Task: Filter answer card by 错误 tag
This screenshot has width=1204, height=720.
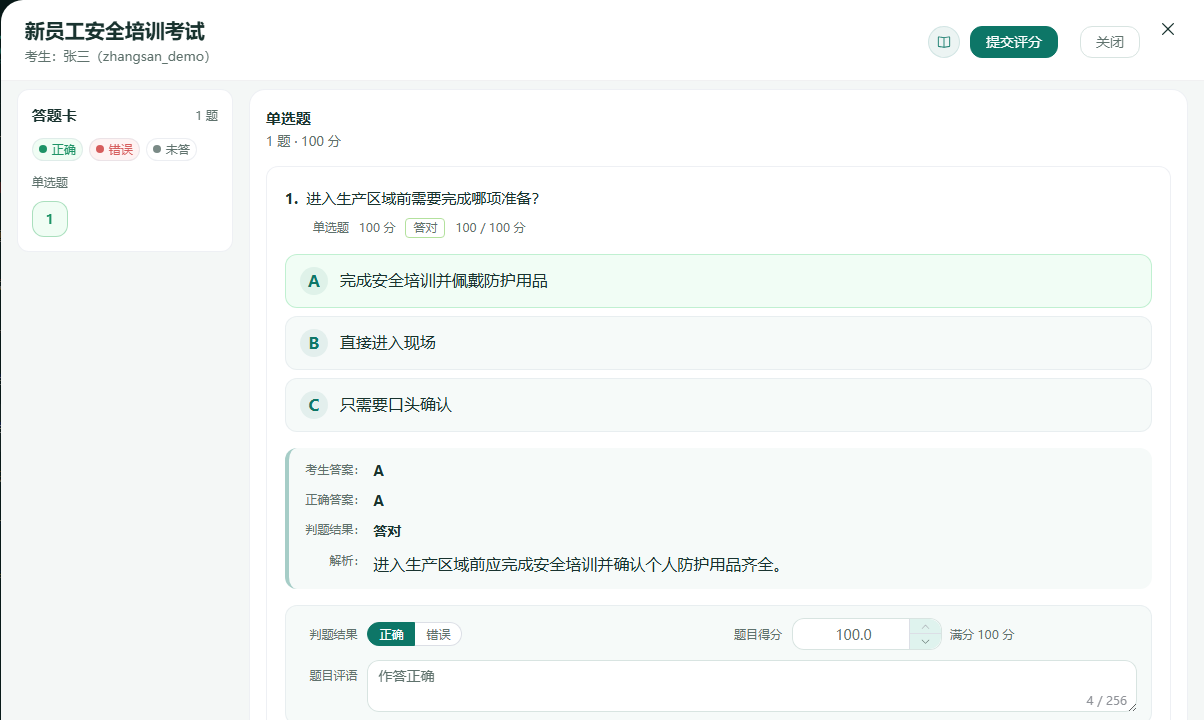Action: click(114, 150)
